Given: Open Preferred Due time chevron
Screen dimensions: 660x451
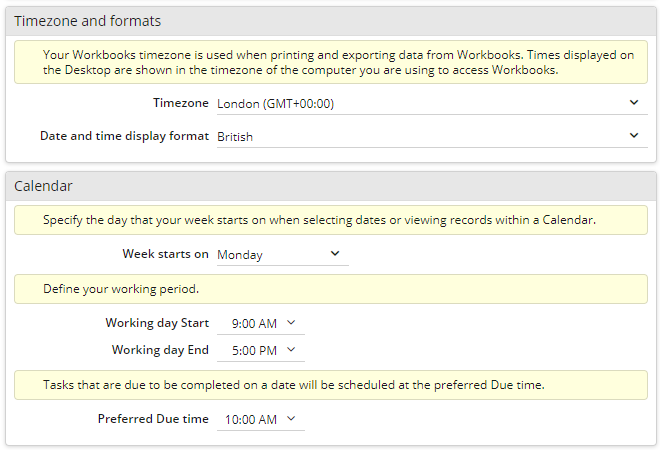Looking at the screenshot, I should click(291, 419).
